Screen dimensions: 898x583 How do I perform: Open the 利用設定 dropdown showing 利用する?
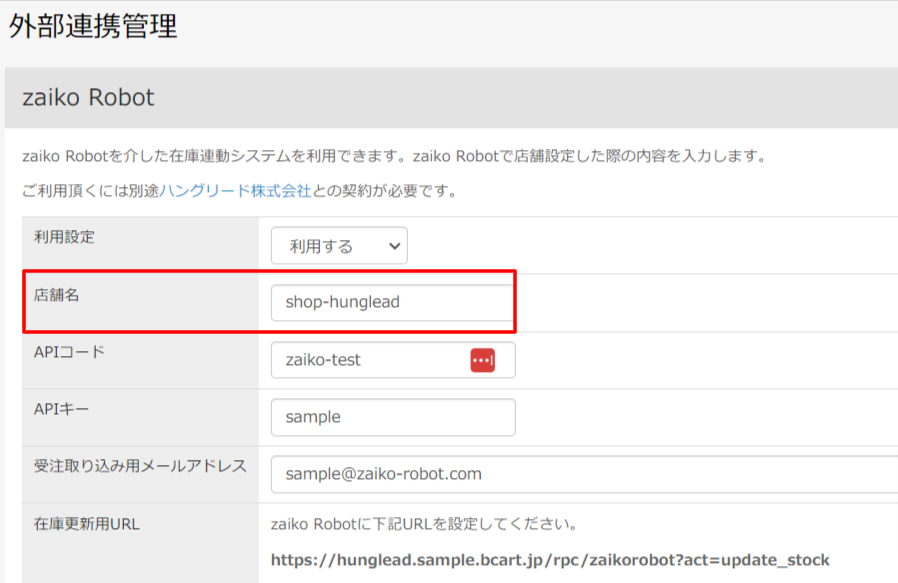tap(339, 246)
